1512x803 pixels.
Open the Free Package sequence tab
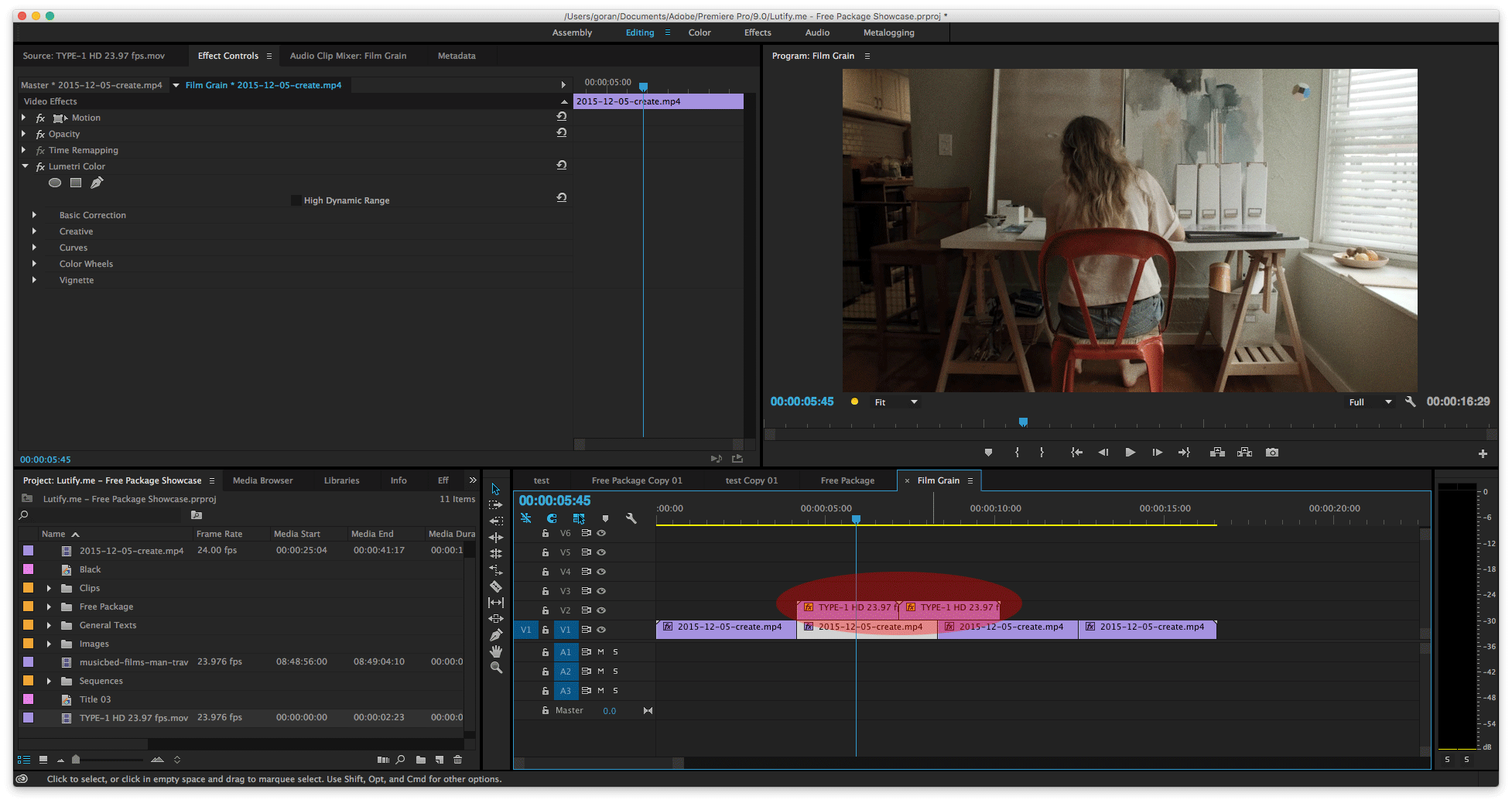point(847,480)
